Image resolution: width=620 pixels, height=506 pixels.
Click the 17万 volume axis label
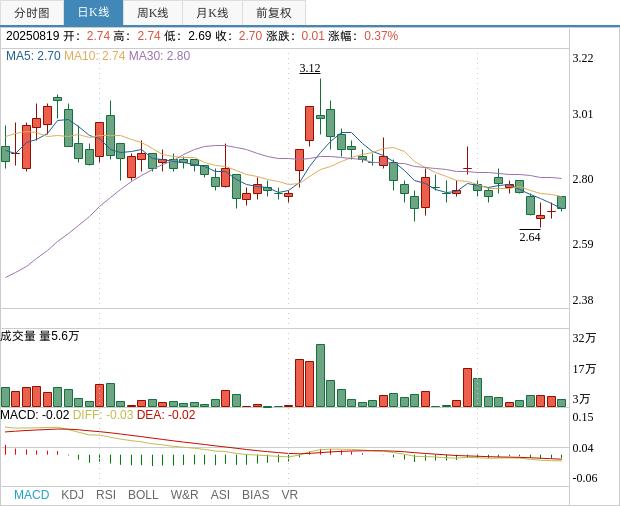click(584, 369)
